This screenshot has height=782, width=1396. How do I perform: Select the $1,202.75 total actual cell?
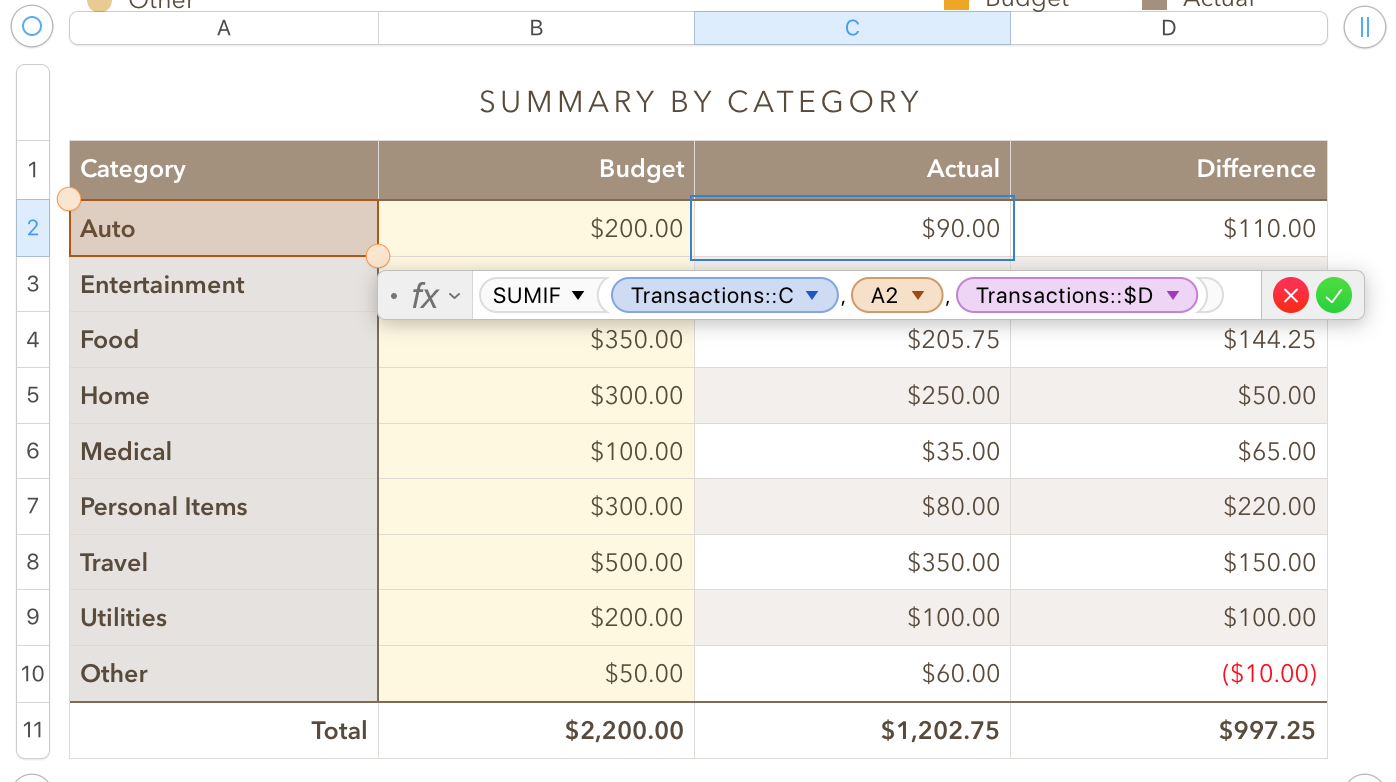click(852, 731)
